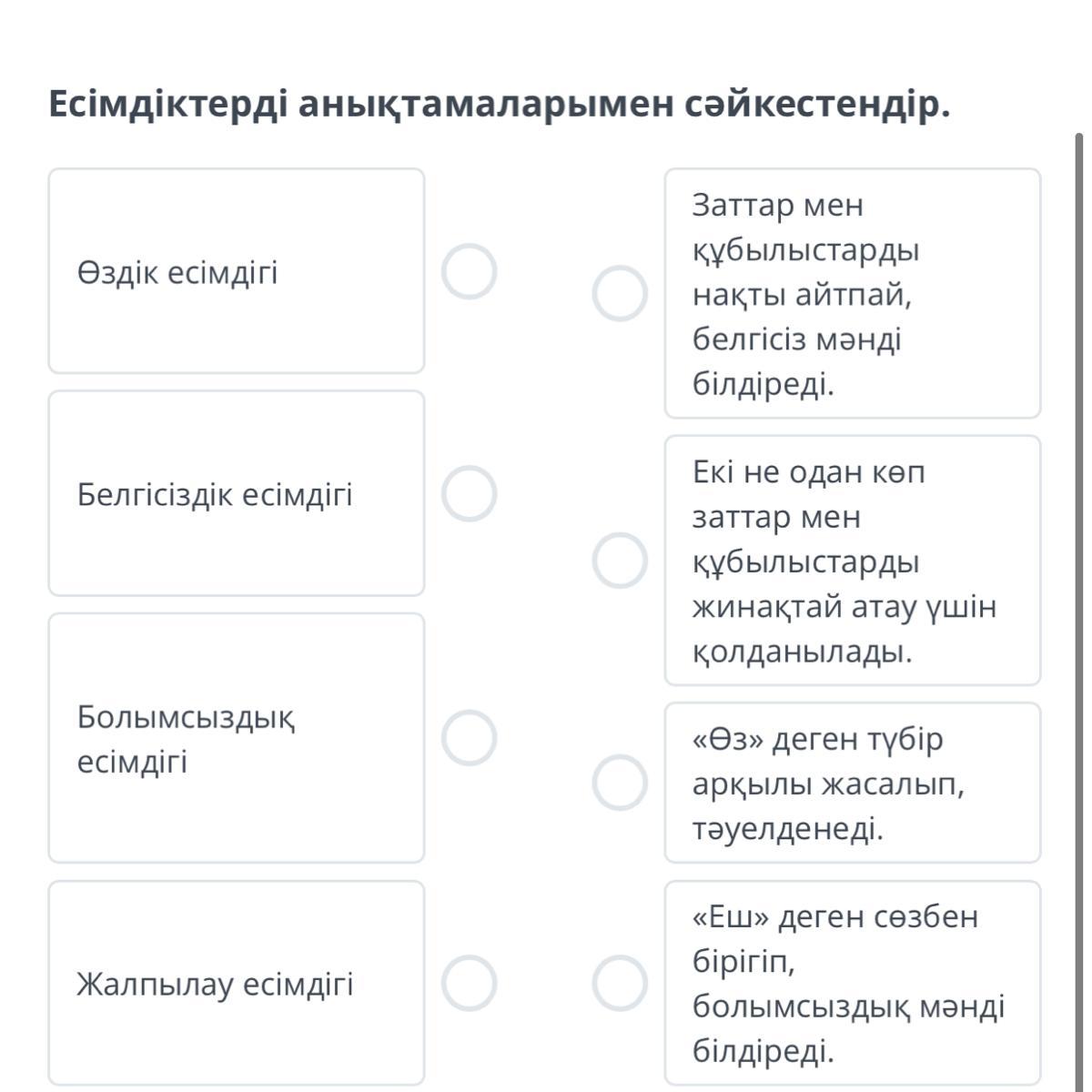This screenshot has width=1092, height=1092.
Task: Select circle next to 'белгісіз мәнді білдіреді' definition
Action: [x=620, y=294]
